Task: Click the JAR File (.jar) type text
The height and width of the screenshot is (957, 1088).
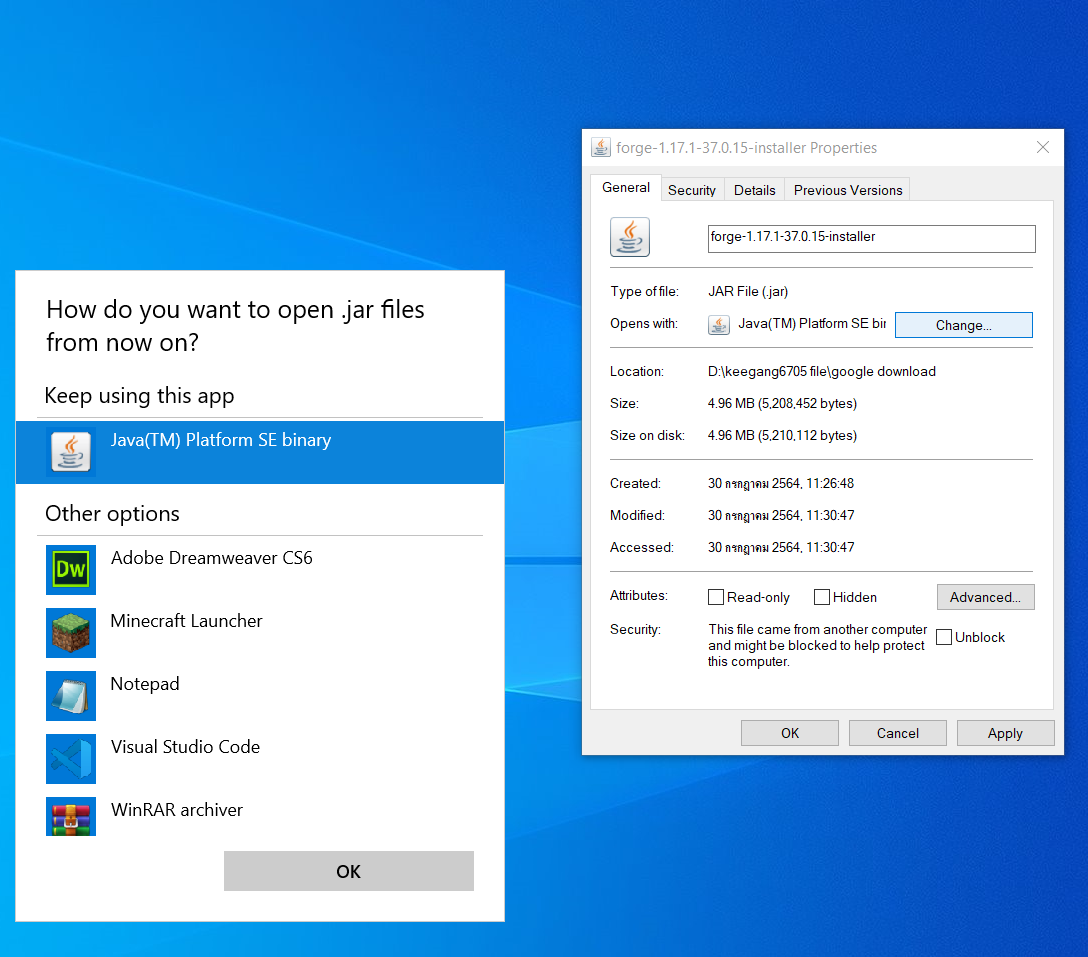Action: 748,291
